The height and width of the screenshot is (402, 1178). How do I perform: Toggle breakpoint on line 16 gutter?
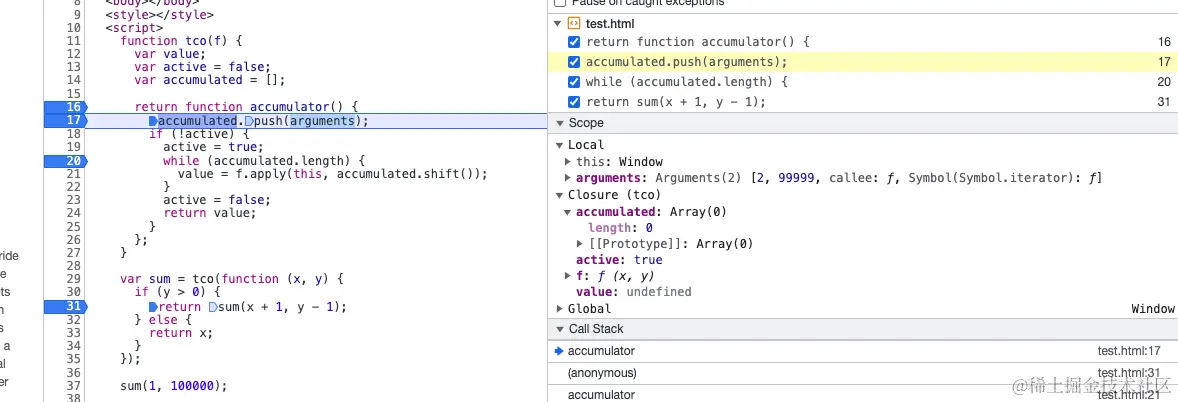click(x=66, y=107)
